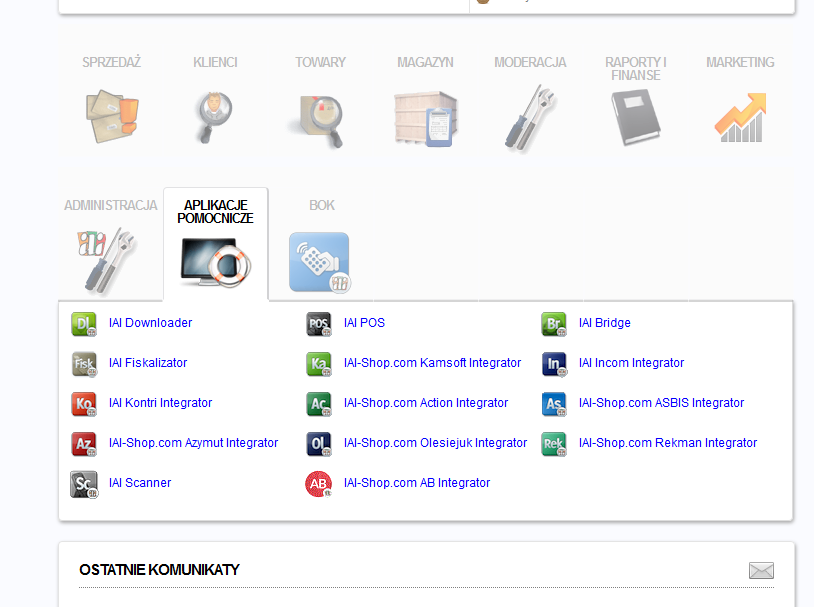The height and width of the screenshot is (607, 814).
Task: Click the IAI Bridge icon
Action: tap(553, 324)
